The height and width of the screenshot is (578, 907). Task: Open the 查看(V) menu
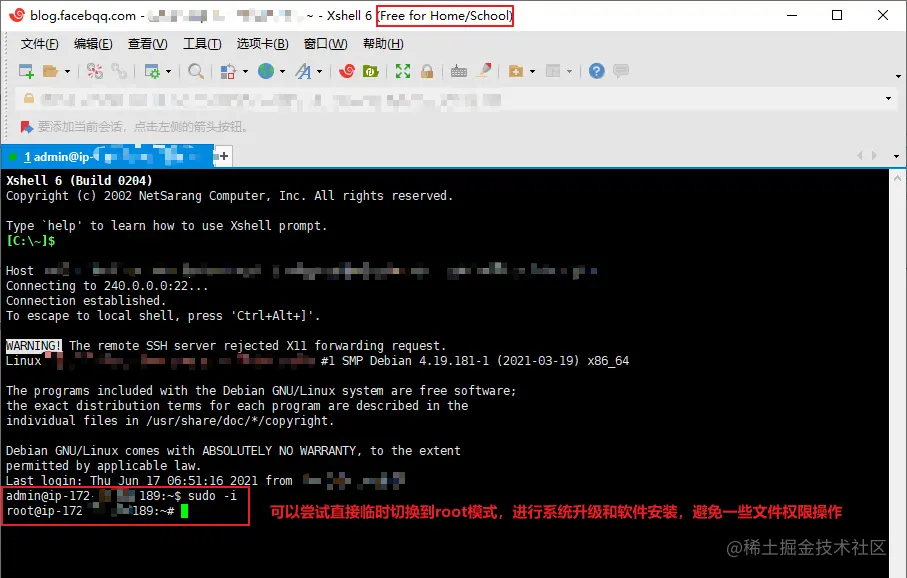click(148, 44)
